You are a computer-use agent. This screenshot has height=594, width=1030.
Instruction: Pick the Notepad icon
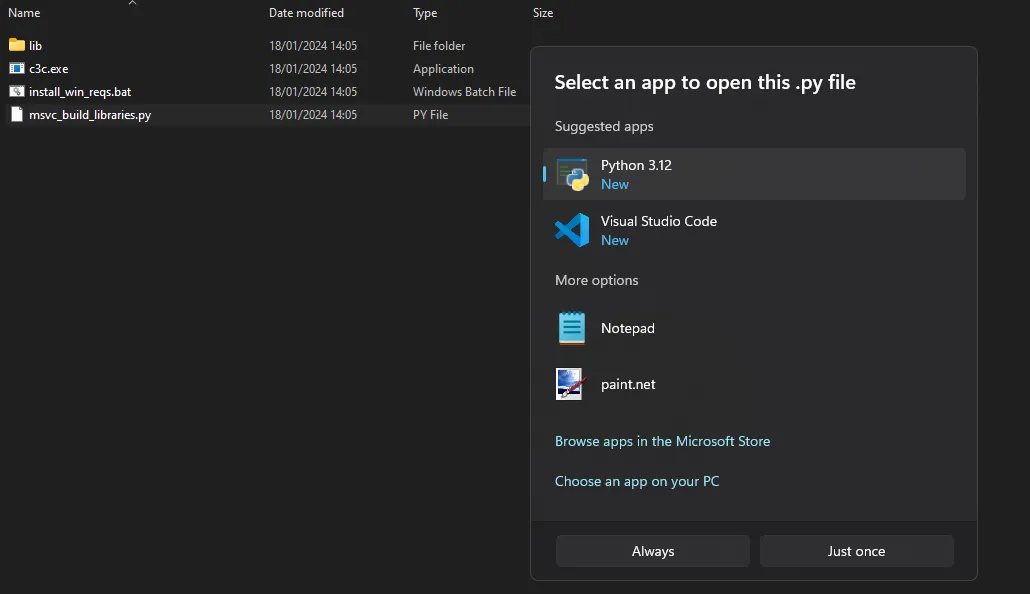571,328
